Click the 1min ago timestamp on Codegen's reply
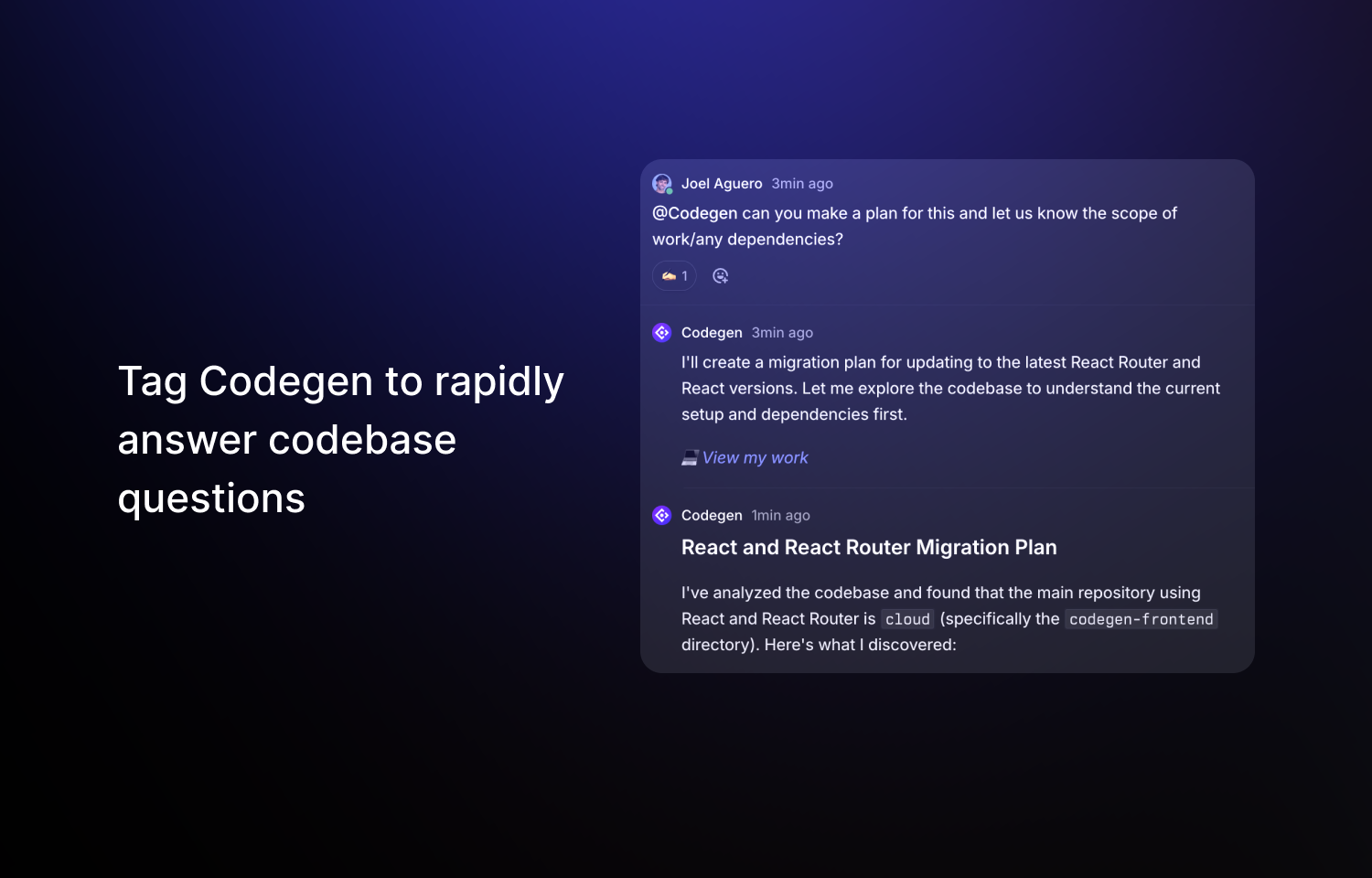 point(780,515)
